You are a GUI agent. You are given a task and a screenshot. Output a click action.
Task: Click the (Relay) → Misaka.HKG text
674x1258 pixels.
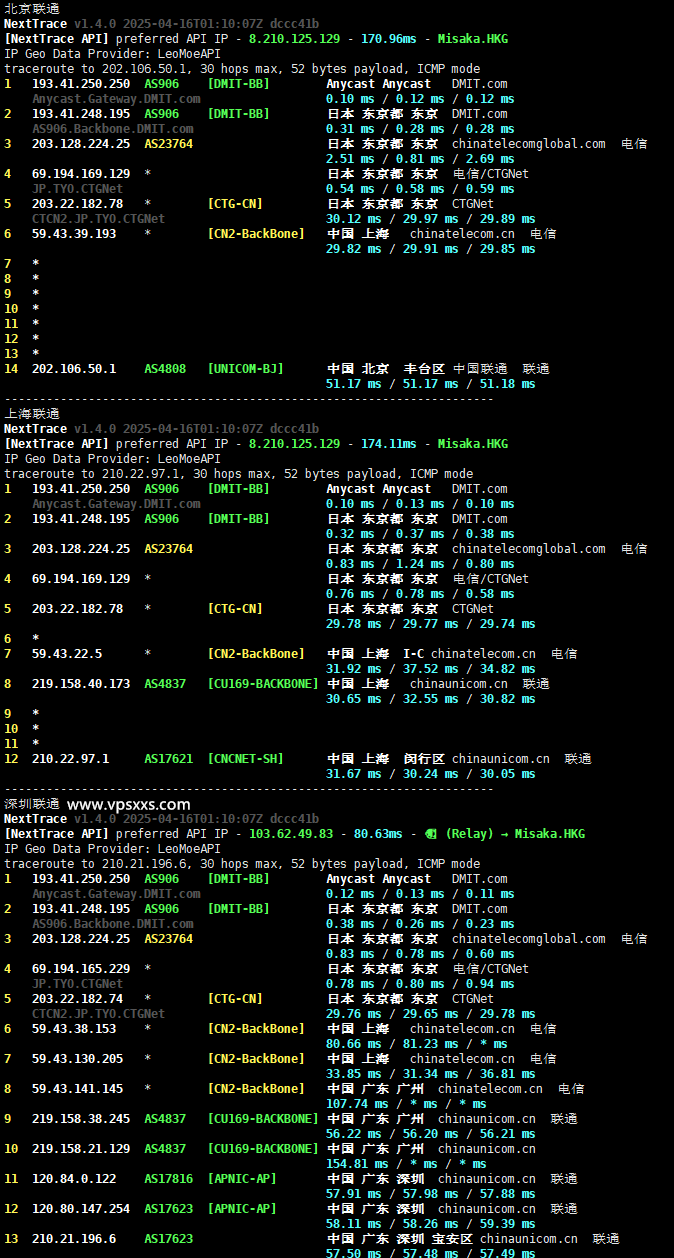[x=516, y=834]
